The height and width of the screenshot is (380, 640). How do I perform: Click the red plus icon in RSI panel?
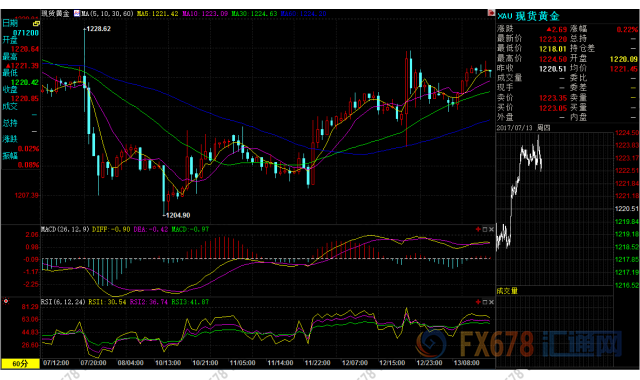478,302
